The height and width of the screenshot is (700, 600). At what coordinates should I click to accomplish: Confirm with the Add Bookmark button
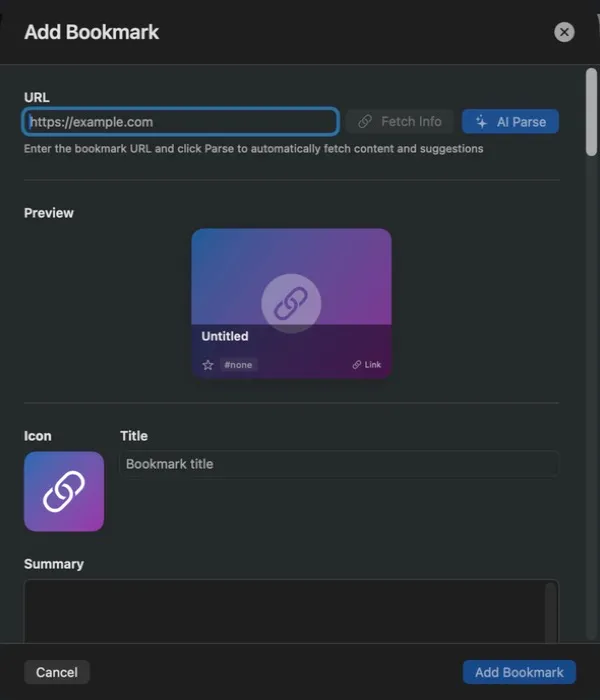coord(519,672)
